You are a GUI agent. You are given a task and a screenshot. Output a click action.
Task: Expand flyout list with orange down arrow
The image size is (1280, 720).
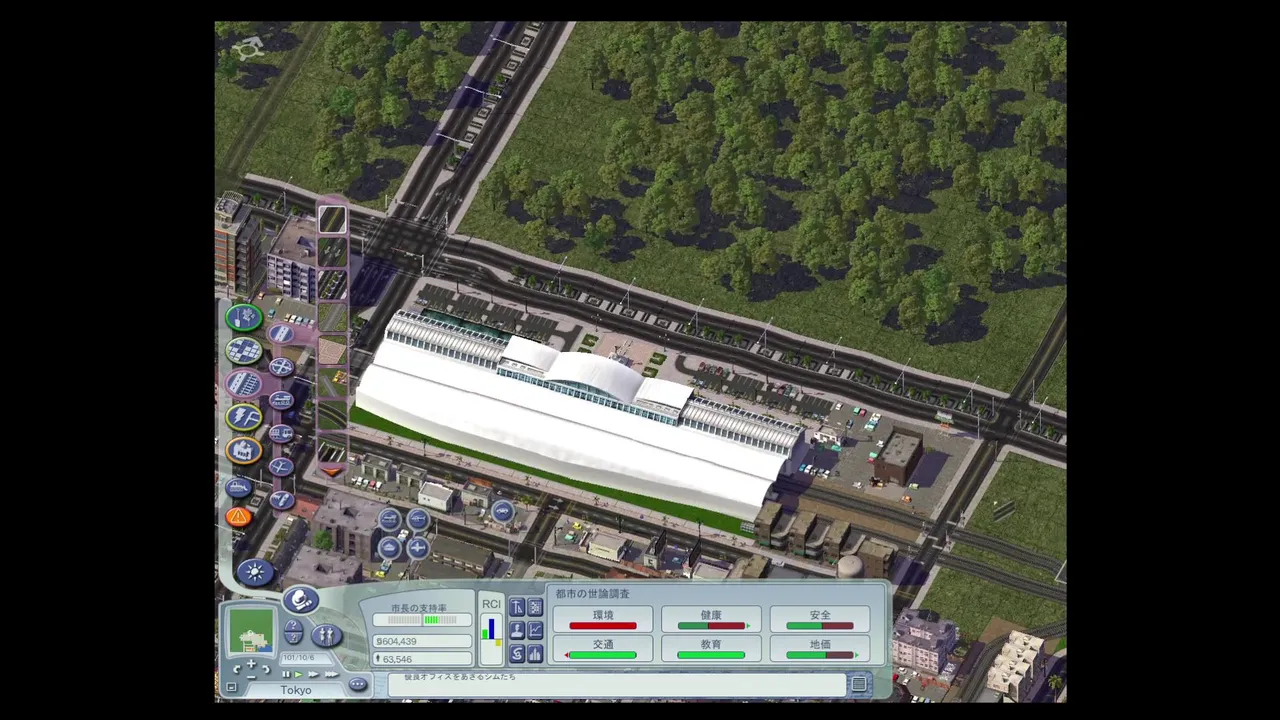332,470
